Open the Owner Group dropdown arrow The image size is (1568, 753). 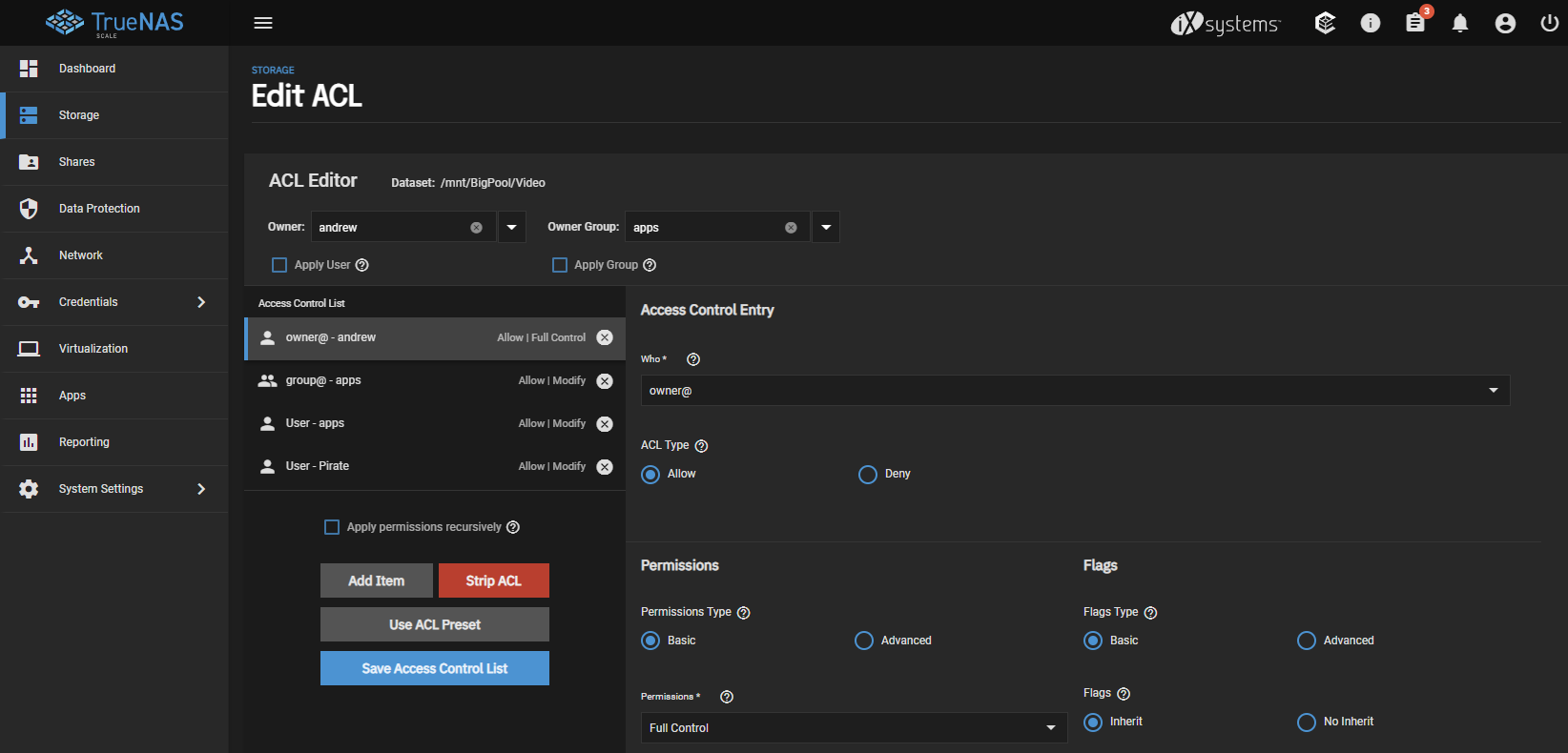click(826, 227)
